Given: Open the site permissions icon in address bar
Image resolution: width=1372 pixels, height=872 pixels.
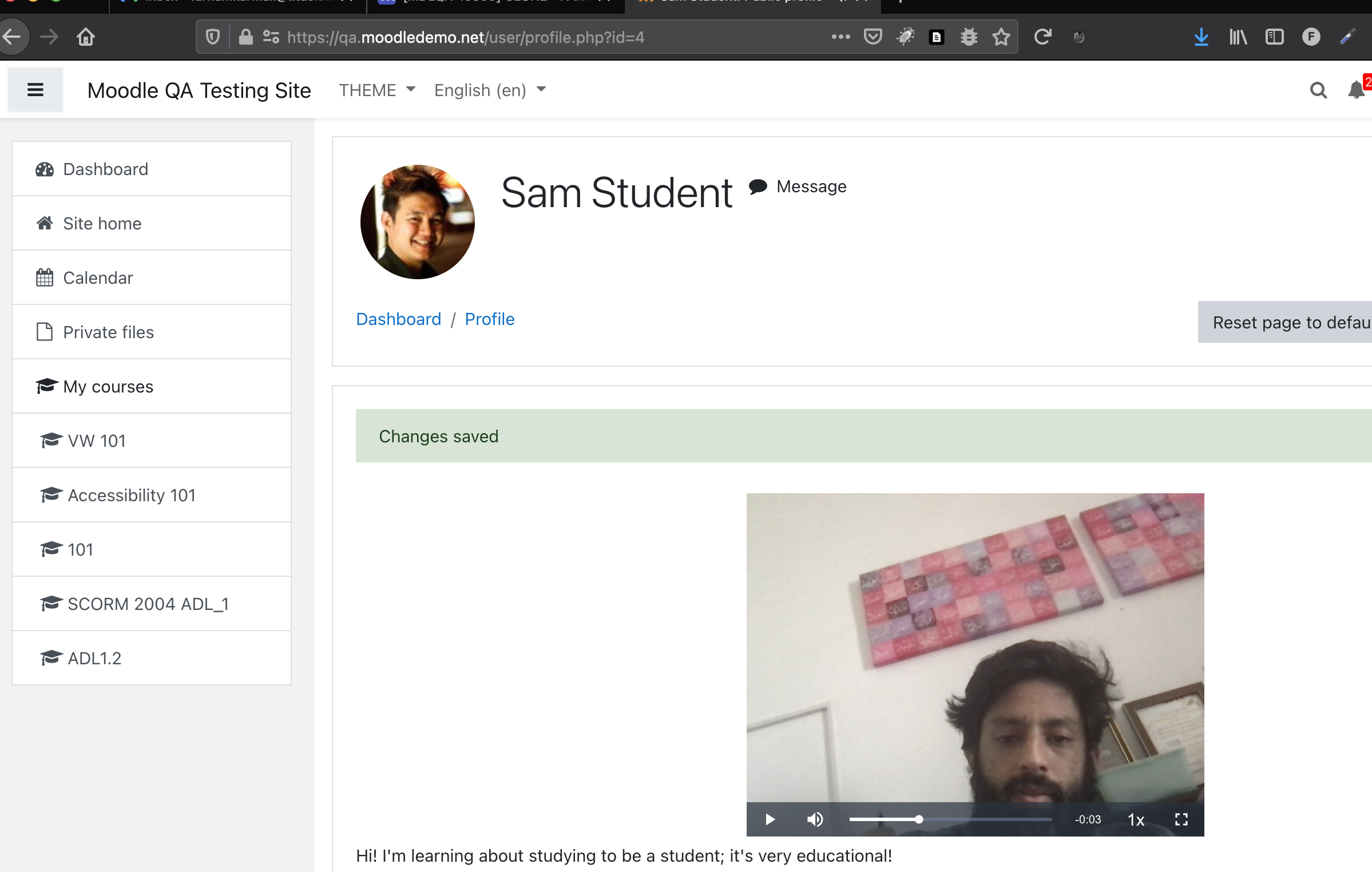Looking at the screenshot, I should tap(271, 37).
